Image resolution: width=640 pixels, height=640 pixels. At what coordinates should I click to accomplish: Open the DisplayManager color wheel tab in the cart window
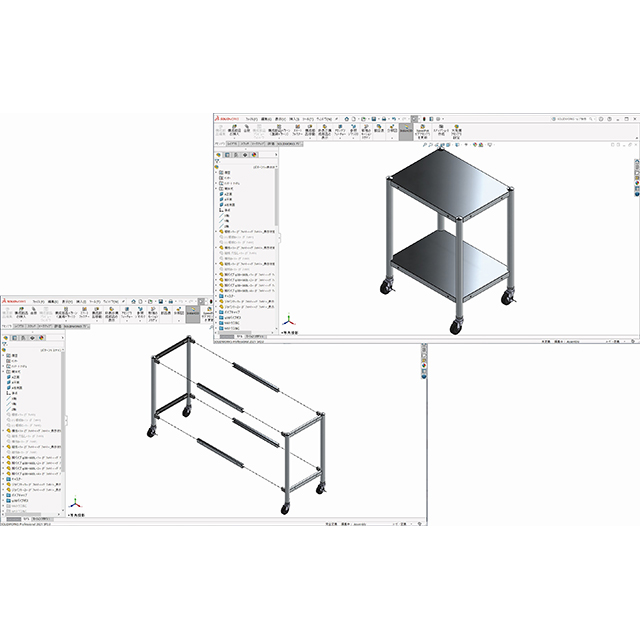point(254,155)
